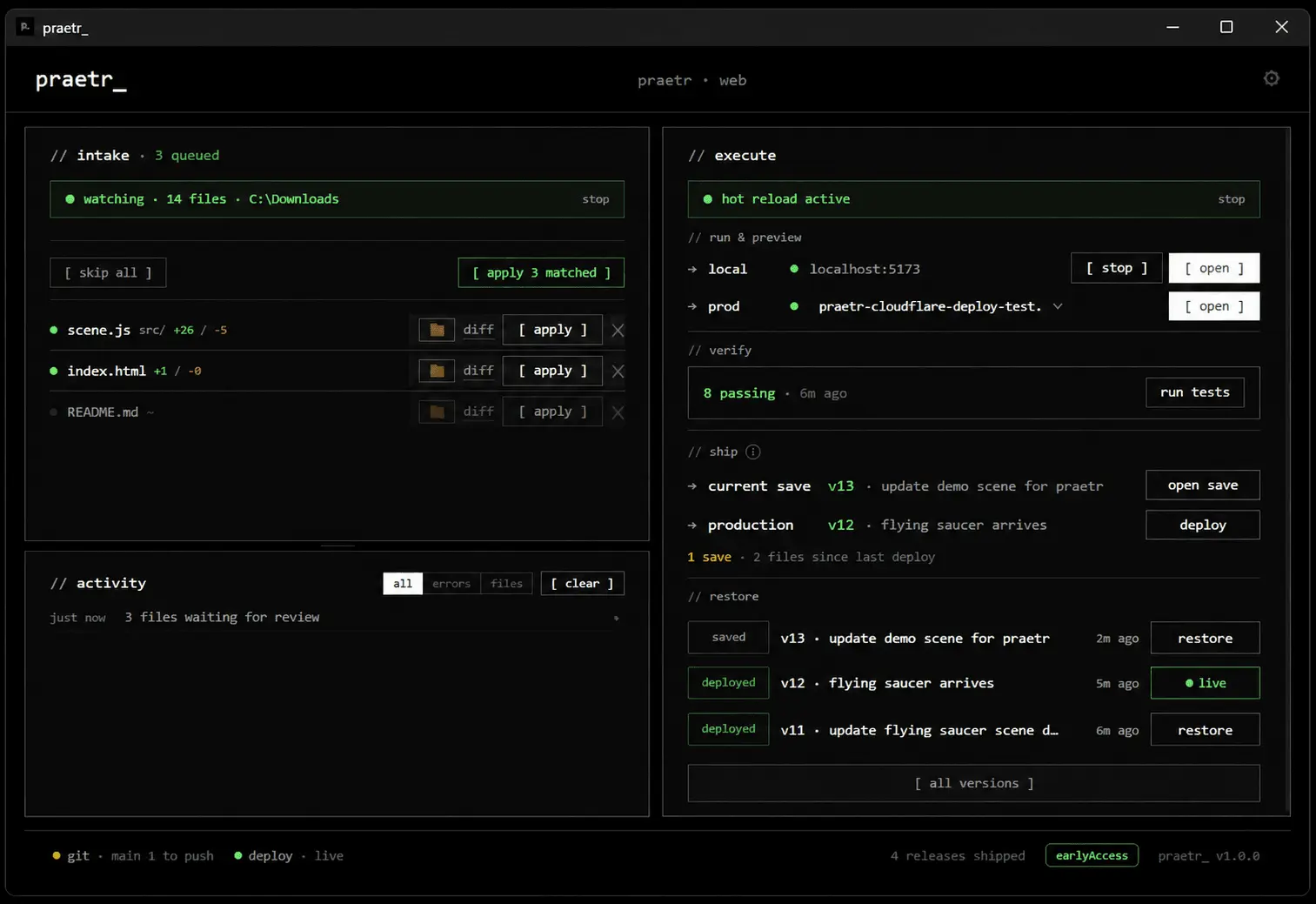Clear the activity log
The height and width of the screenshot is (904, 1316).
pos(583,583)
